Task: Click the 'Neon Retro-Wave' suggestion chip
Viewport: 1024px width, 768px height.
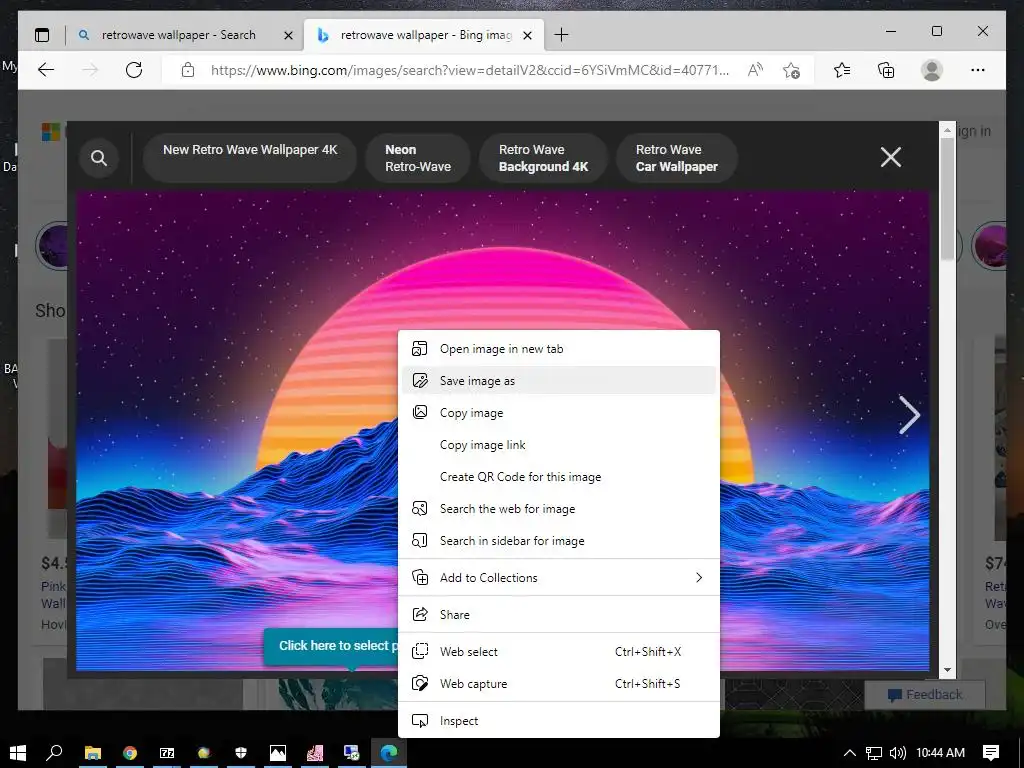Action: click(418, 157)
